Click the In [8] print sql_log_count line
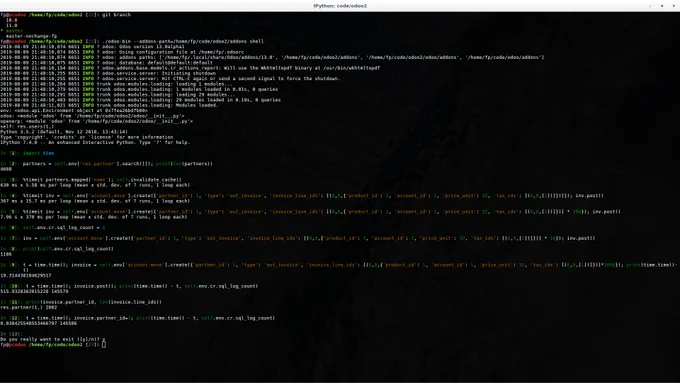The height and width of the screenshot is (383, 680). [57, 249]
